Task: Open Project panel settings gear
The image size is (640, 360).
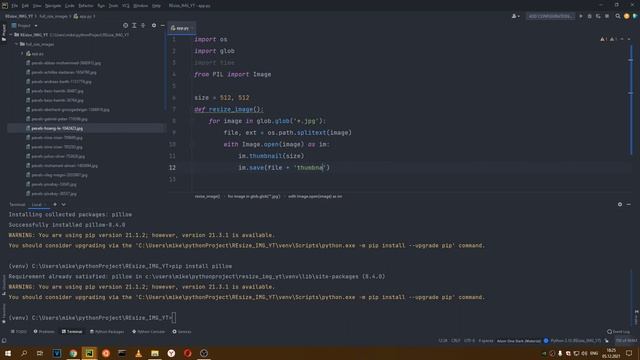Action: tap(154, 25)
